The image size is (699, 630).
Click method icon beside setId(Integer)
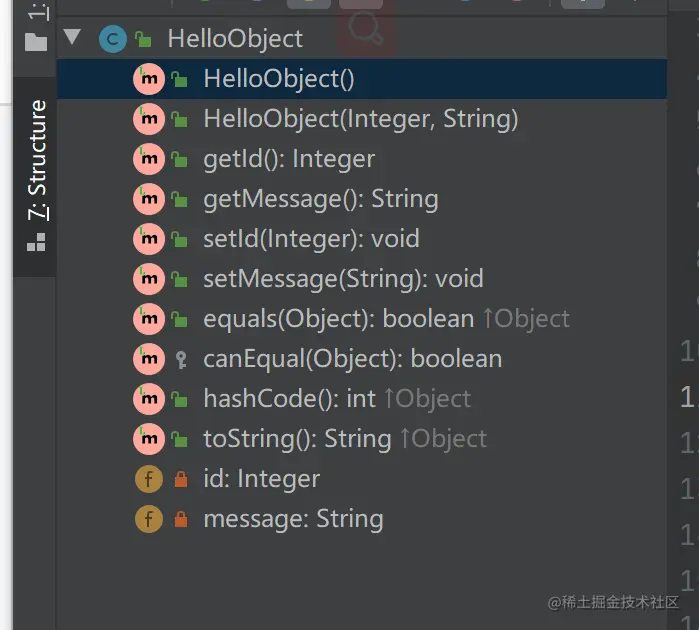point(148,239)
